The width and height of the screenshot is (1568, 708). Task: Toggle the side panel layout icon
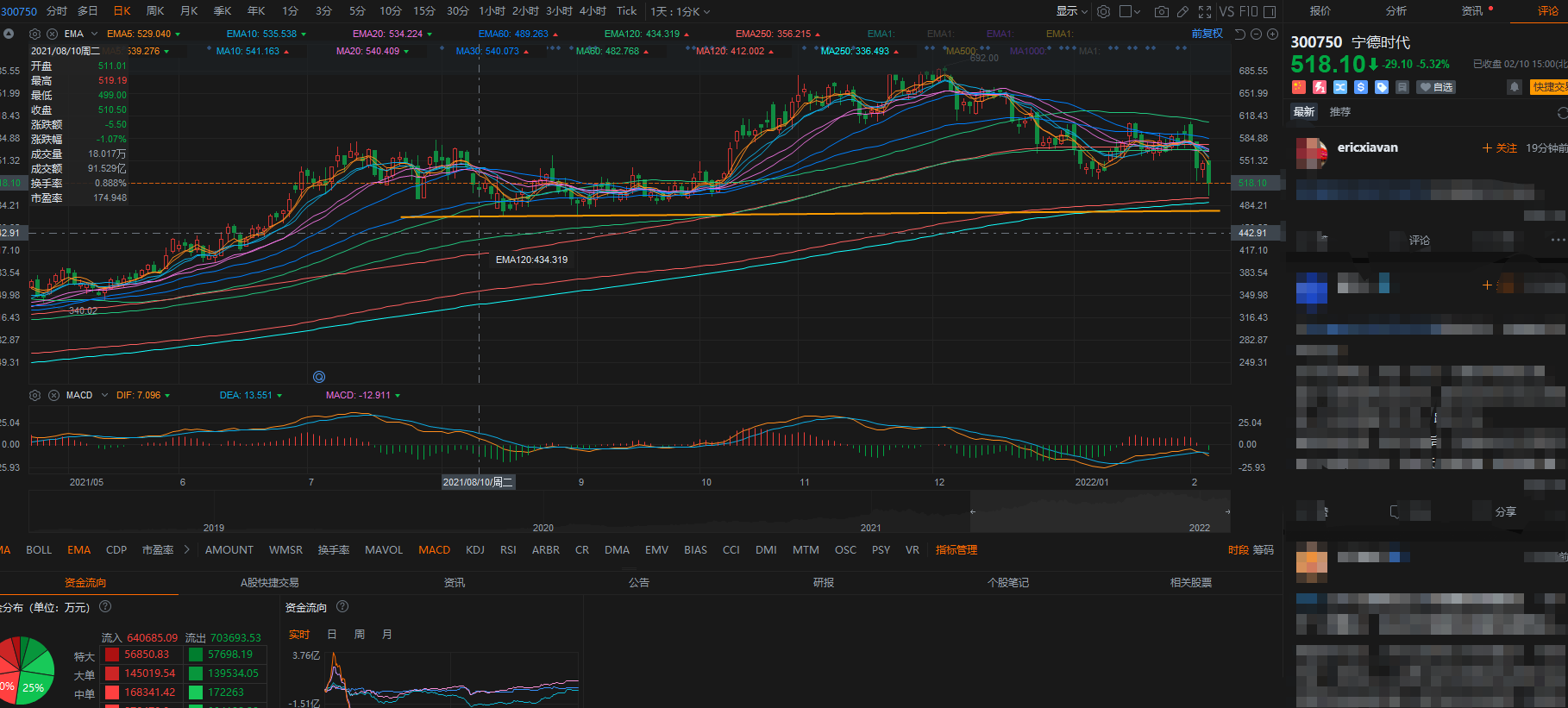[1270, 11]
